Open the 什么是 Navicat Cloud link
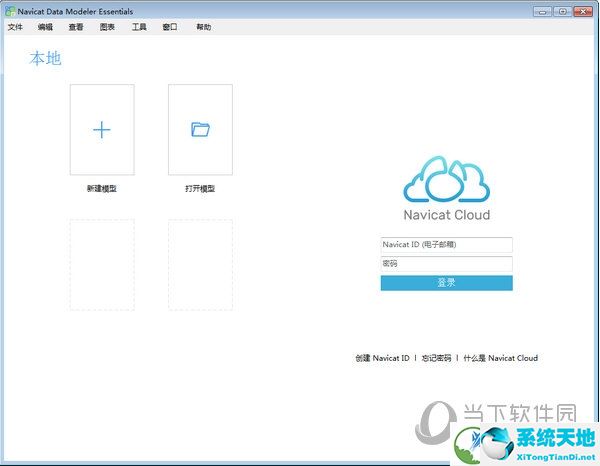The height and width of the screenshot is (466, 600). [500, 358]
